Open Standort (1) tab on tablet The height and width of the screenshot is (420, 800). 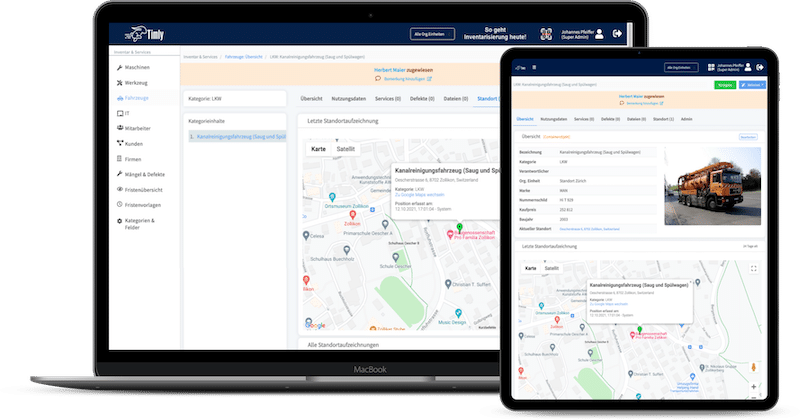[663, 119]
